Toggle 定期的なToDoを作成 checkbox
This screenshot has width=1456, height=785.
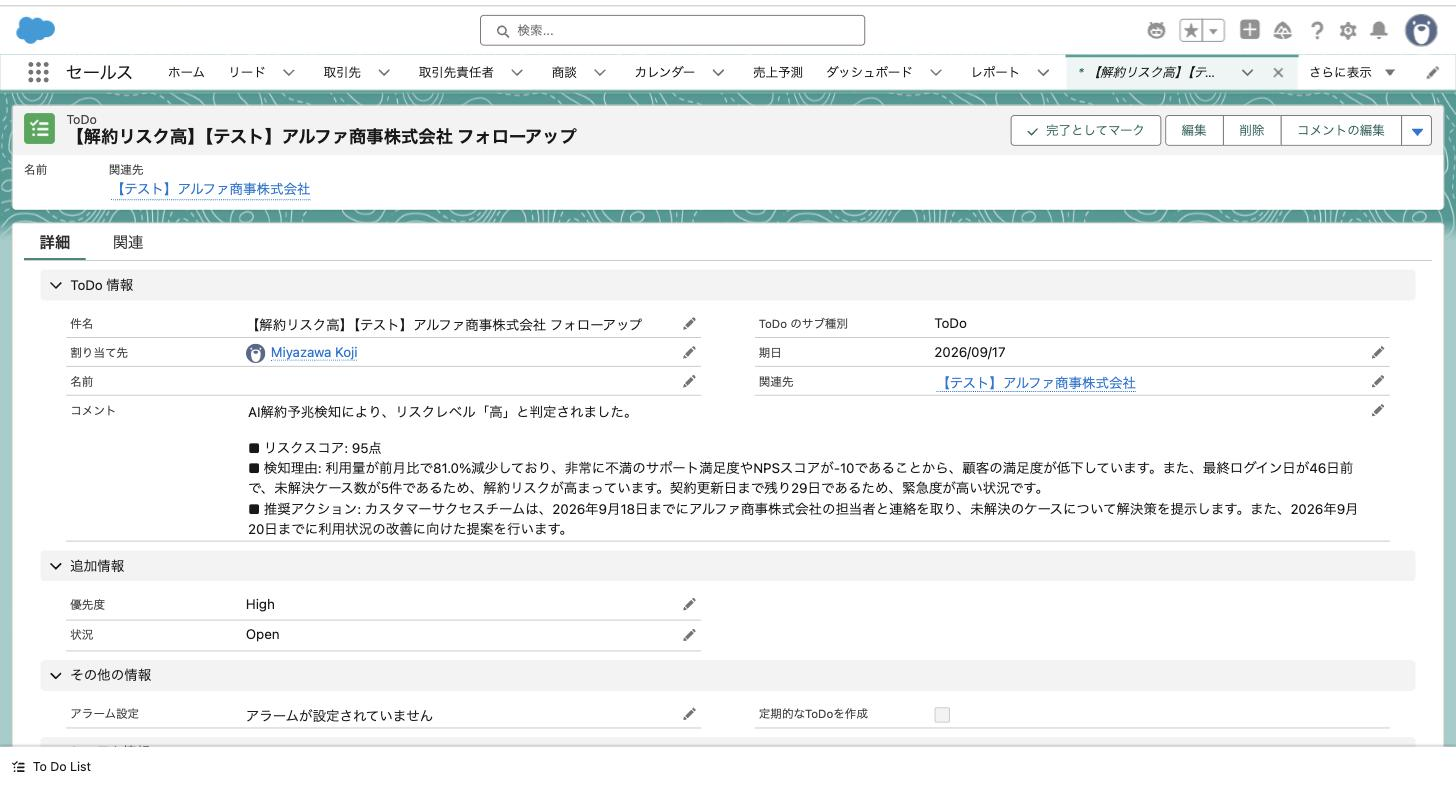(942, 714)
